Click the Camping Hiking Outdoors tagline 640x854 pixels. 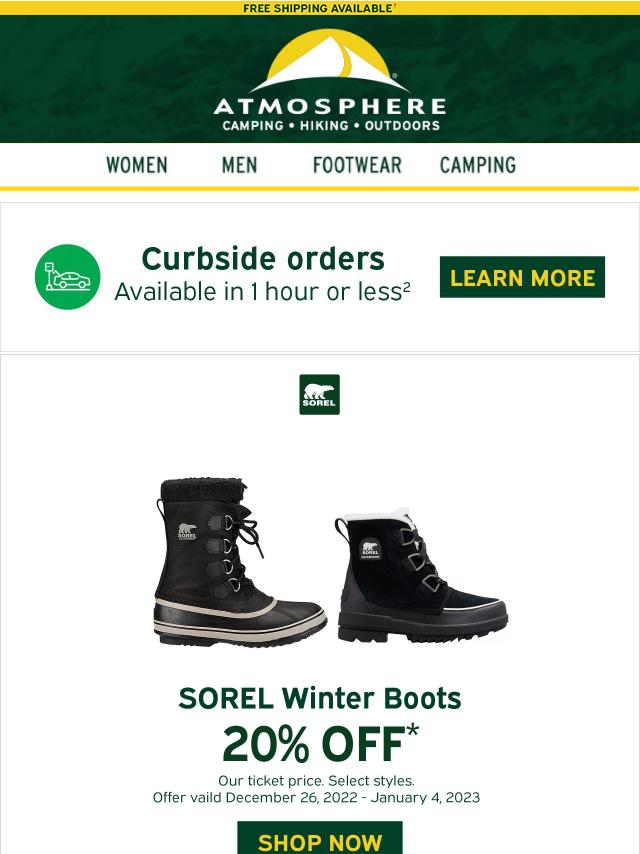click(331, 126)
